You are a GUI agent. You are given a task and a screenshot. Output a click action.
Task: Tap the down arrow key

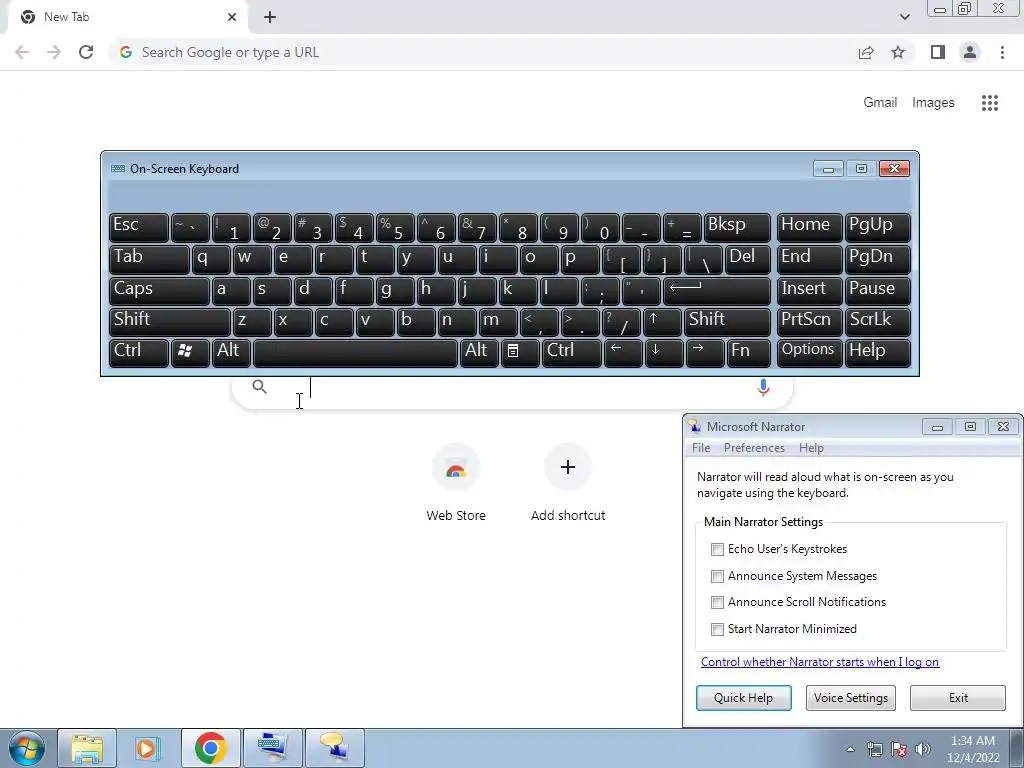(x=664, y=353)
